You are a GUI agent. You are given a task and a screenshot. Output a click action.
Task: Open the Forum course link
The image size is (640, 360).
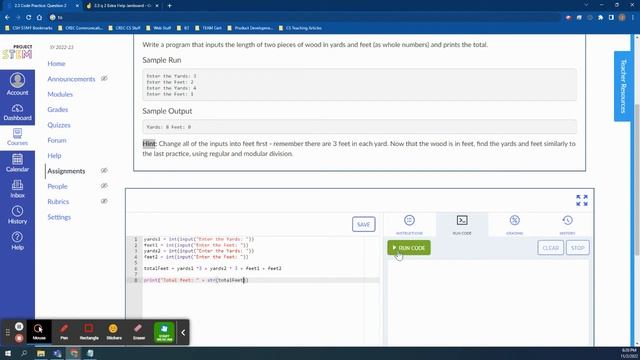point(57,140)
